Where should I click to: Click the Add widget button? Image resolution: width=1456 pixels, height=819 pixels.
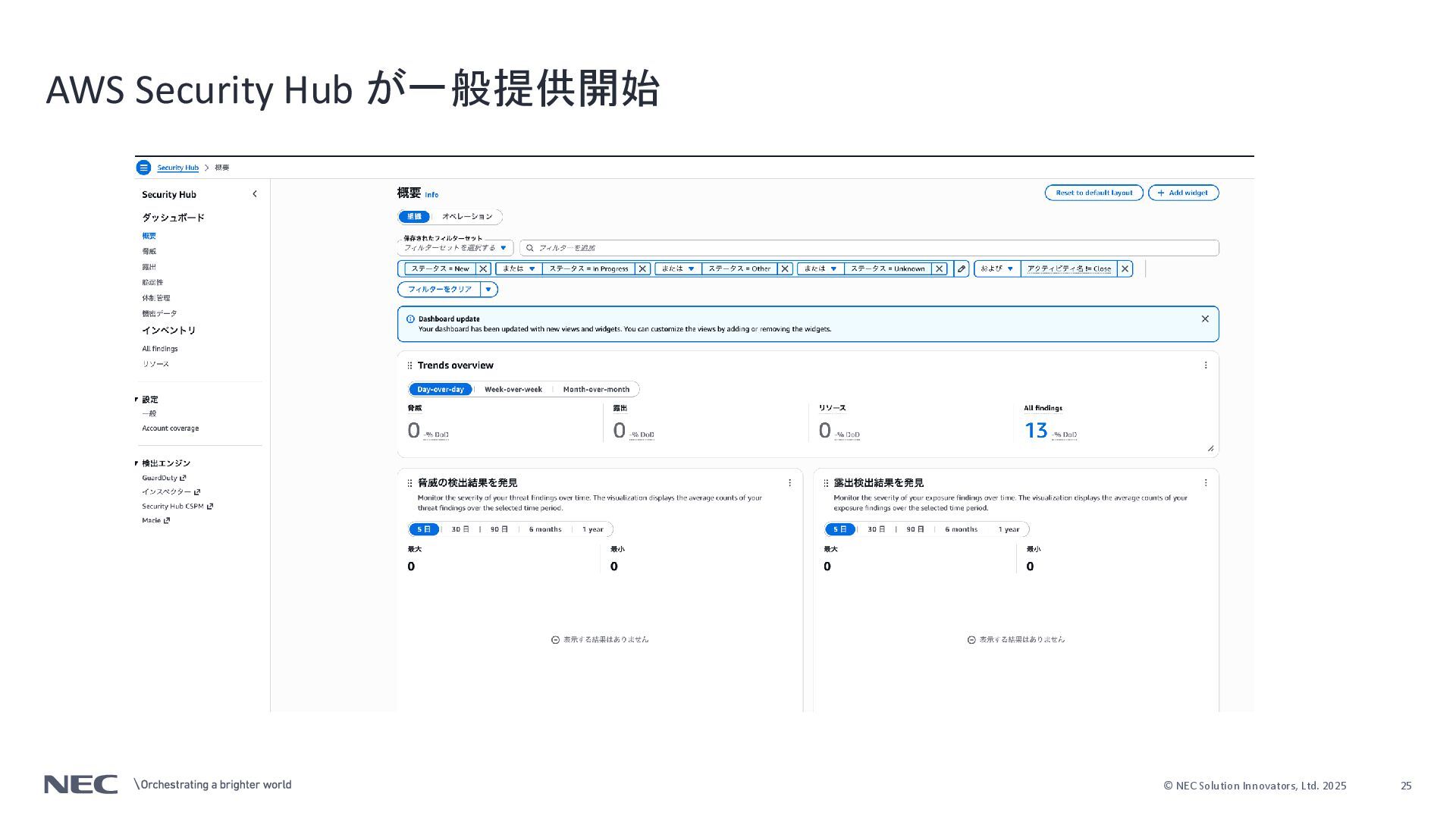[1183, 193]
